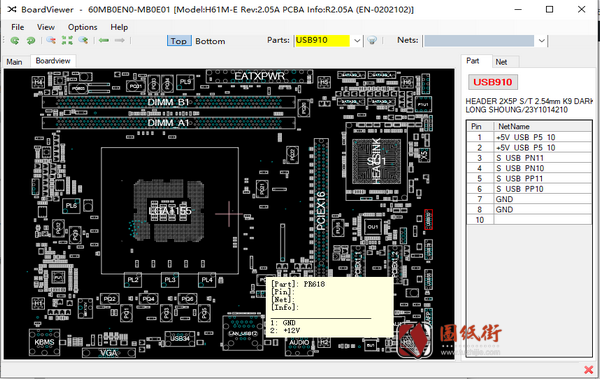Select the Boardview tab
This screenshot has height=379, width=600.
tap(53, 61)
